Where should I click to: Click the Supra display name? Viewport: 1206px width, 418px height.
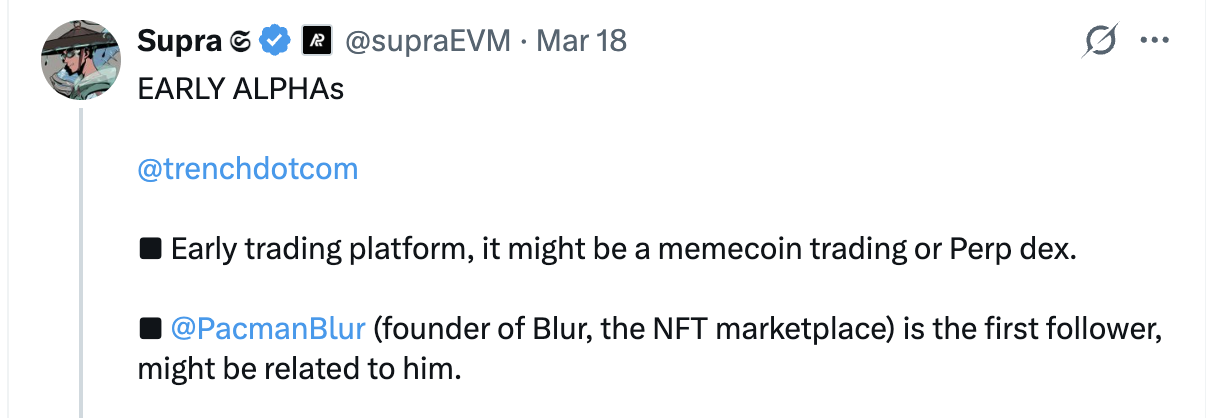click(x=180, y=41)
